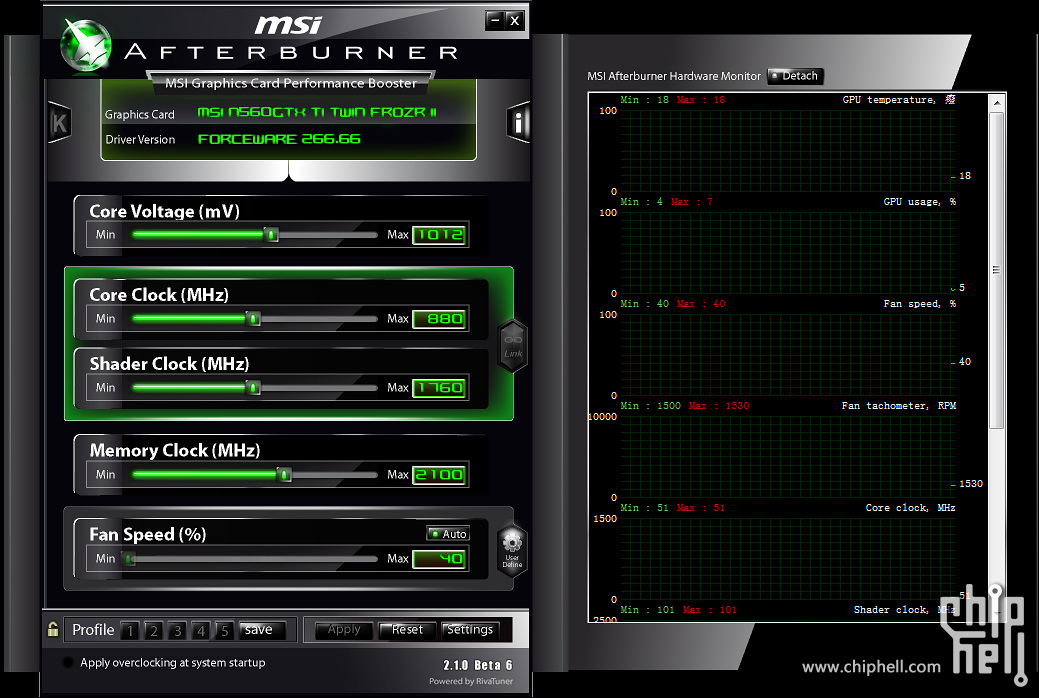
Task: Click the Apply button
Action: click(344, 630)
